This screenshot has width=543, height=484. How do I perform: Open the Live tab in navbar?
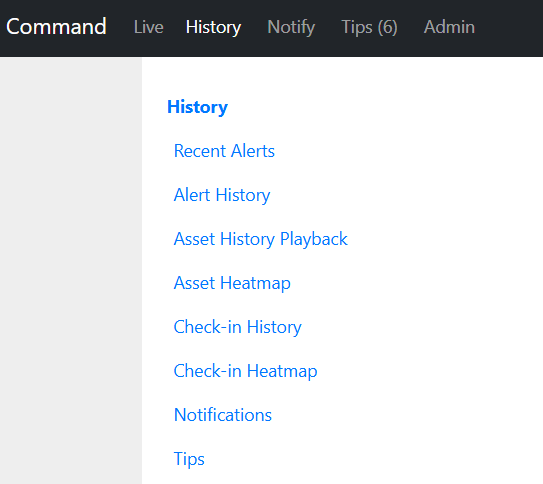(149, 27)
